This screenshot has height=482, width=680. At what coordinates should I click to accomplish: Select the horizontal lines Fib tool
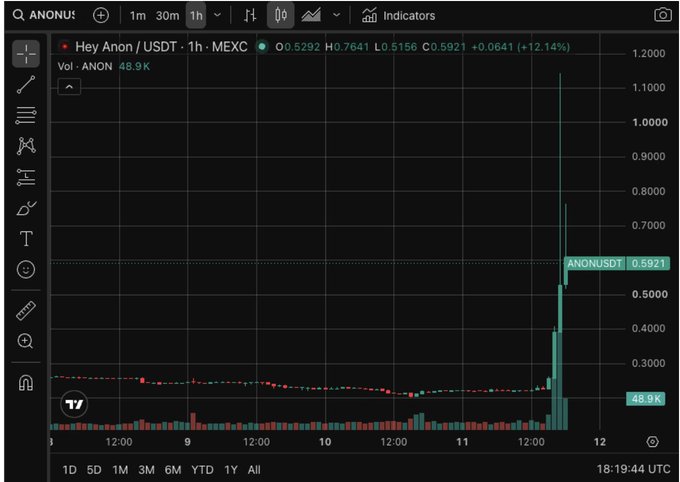click(x=26, y=115)
